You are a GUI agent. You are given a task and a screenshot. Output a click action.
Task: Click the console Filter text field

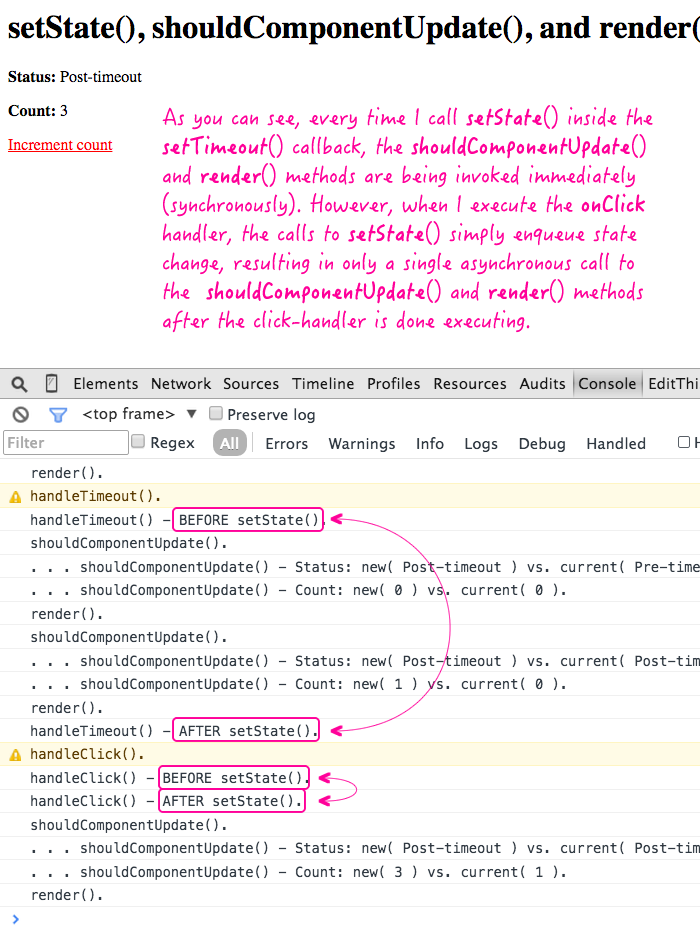pos(66,443)
